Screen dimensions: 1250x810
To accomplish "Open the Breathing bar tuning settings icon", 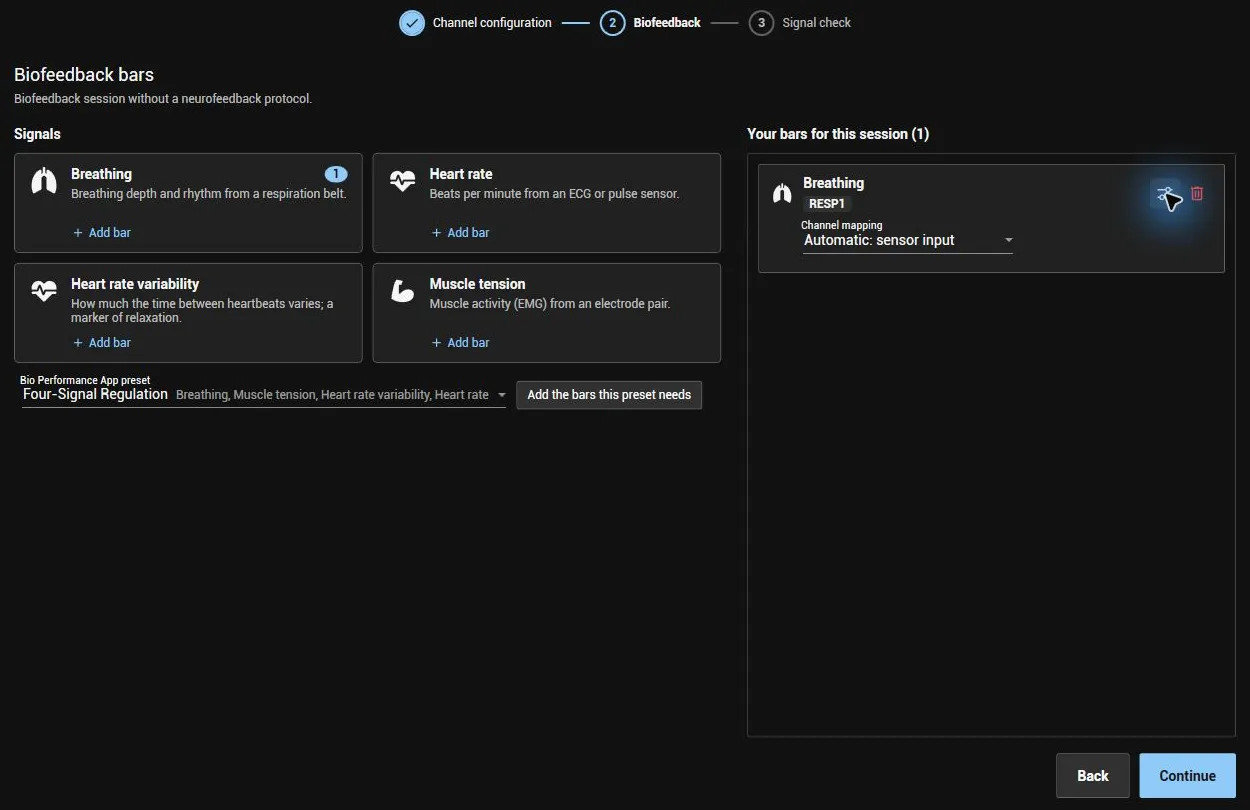I will [1166, 194].
